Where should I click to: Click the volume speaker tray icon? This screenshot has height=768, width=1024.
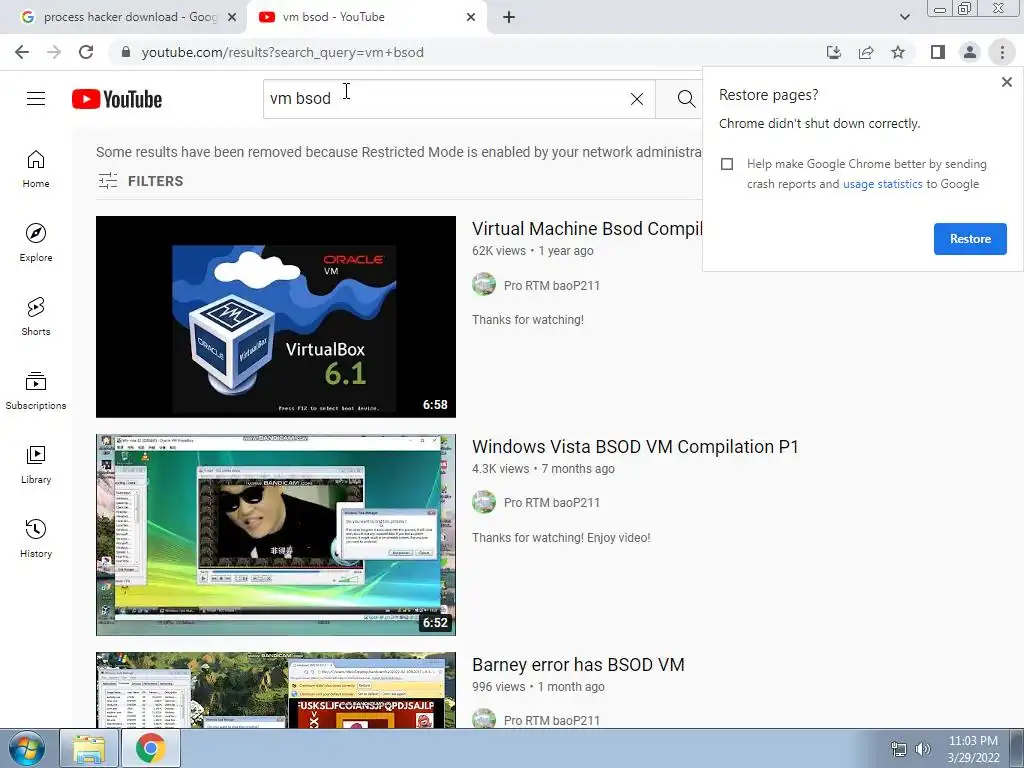coord(922,749)
